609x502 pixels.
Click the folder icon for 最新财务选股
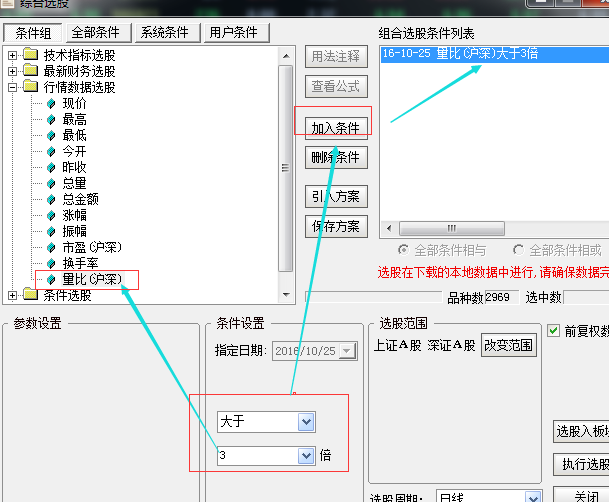pyautogui.click(x=31, y=70)
